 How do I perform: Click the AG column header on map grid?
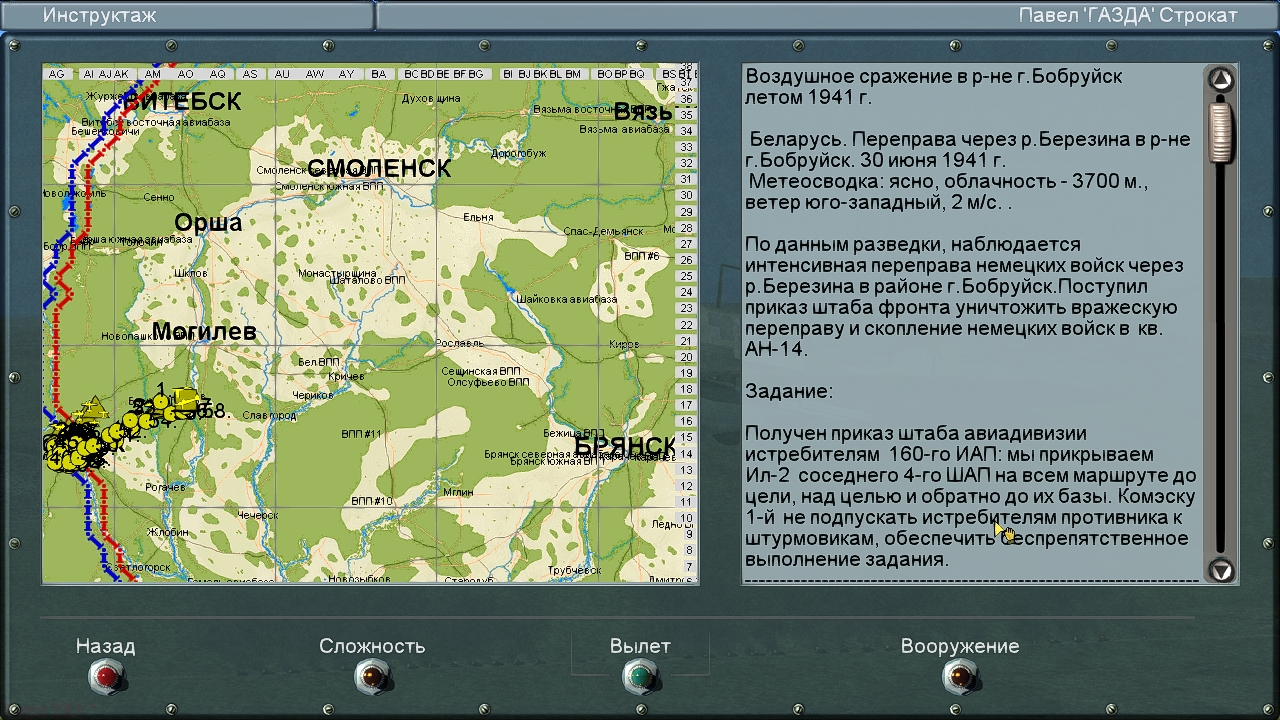coord(57,74)
